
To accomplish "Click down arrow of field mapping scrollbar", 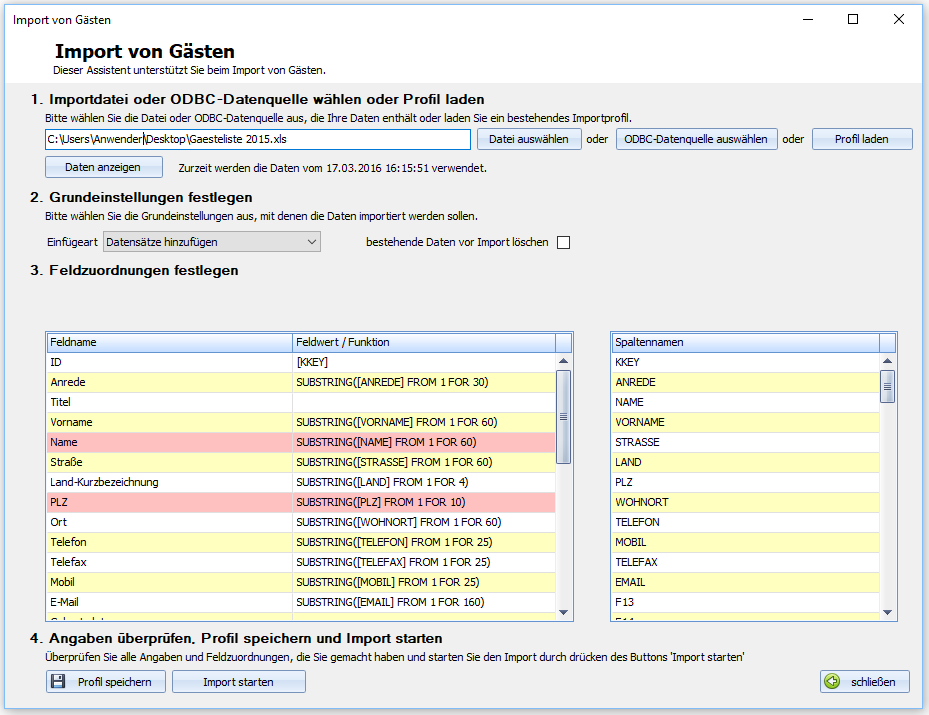I will point(563,613).
